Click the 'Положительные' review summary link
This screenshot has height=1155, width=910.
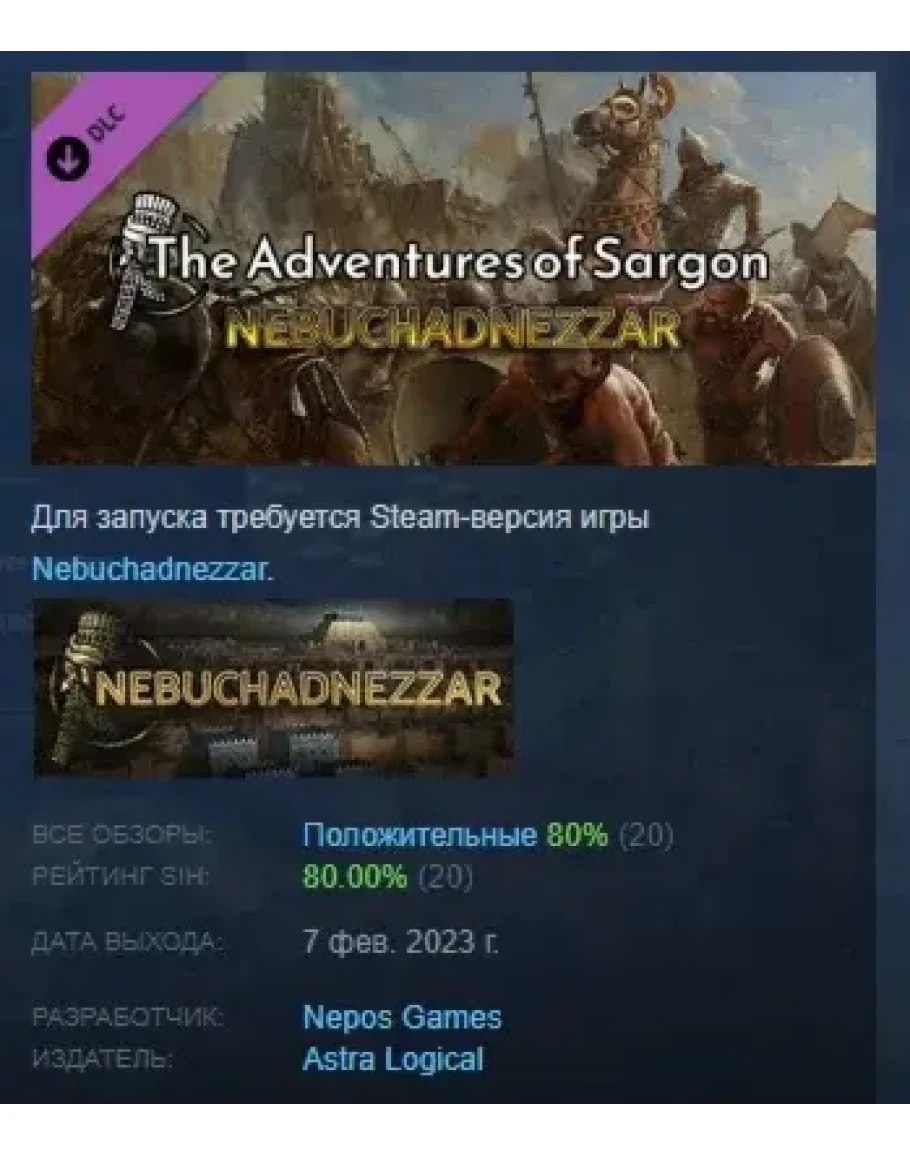[419, 835]
